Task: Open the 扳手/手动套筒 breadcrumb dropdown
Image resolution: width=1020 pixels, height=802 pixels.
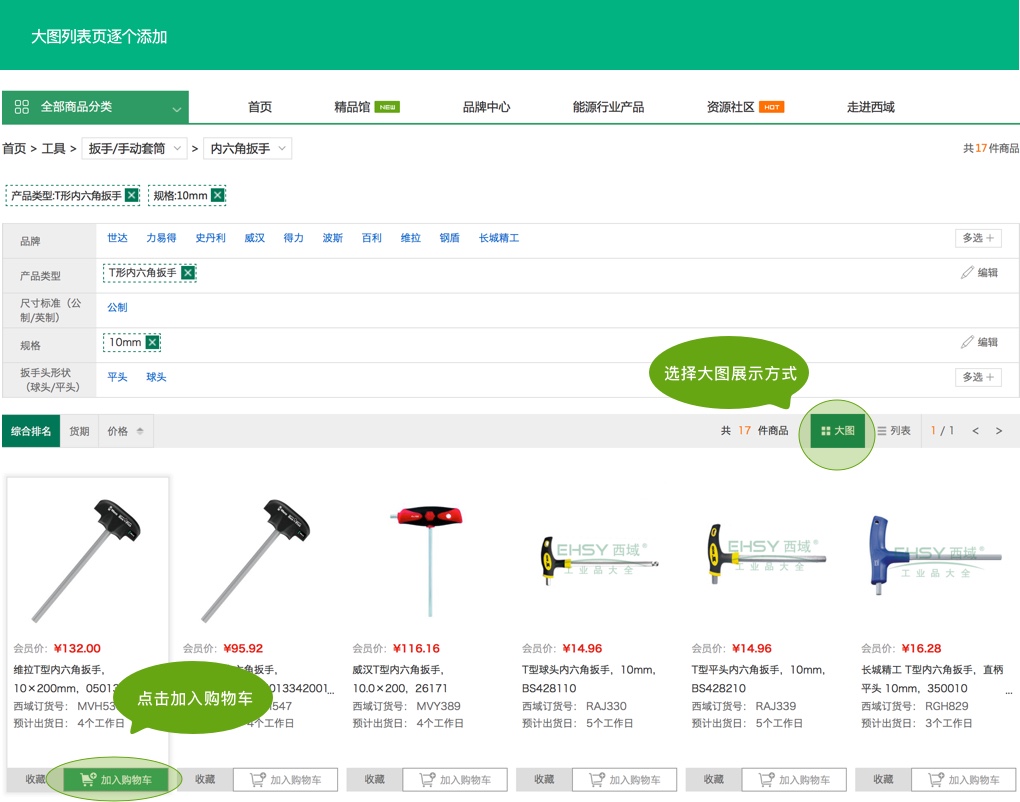Action: click(135, 148)
